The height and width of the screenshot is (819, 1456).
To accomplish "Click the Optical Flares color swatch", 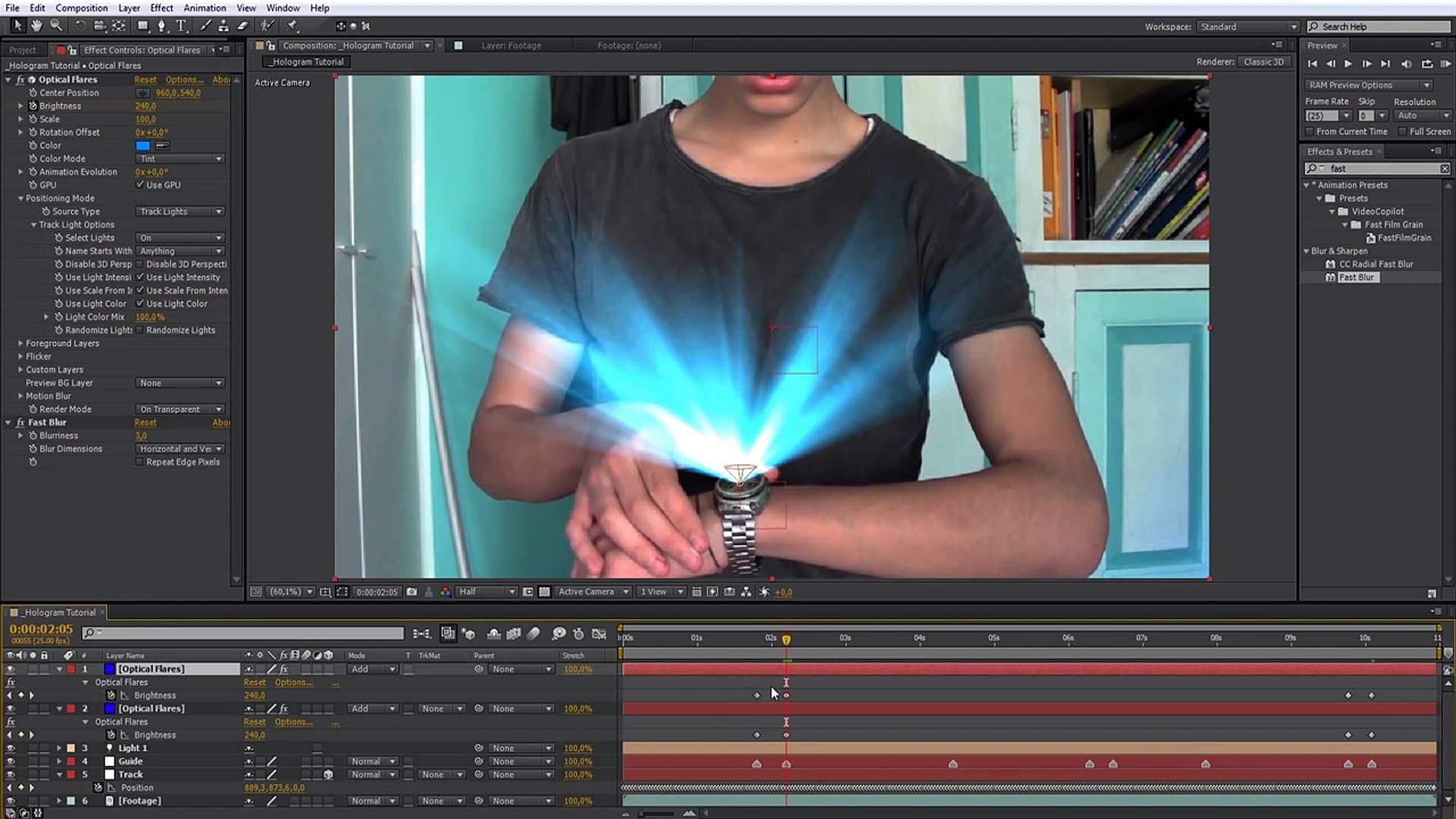I will click(x=143, y=146).
